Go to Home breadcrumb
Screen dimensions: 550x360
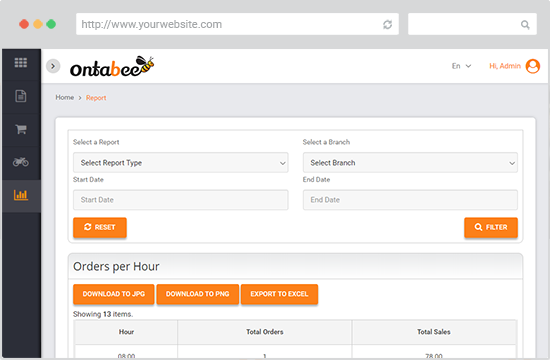[65, 97]
